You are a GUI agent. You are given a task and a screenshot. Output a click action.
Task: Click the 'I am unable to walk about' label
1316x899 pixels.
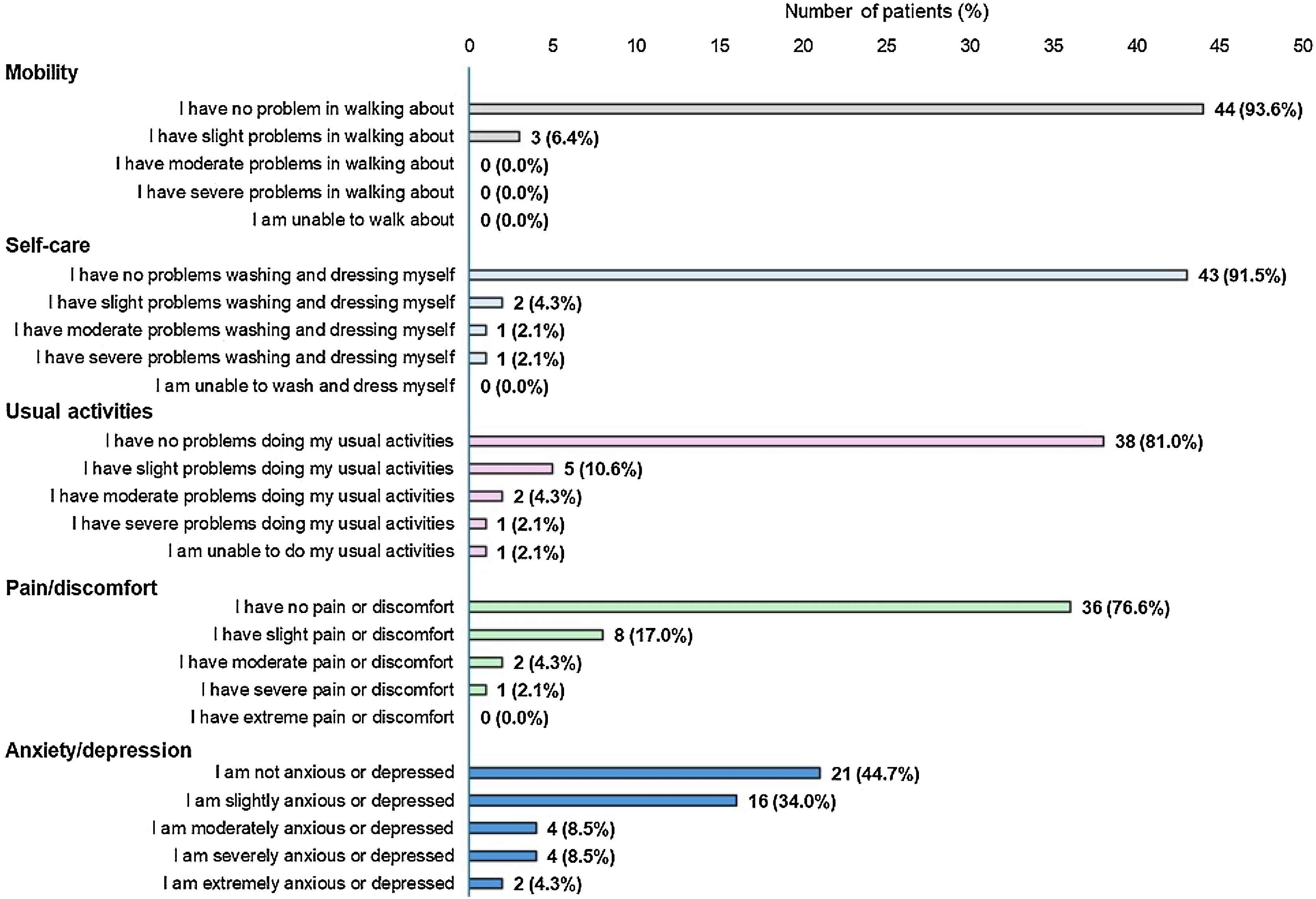pos(353,220)
